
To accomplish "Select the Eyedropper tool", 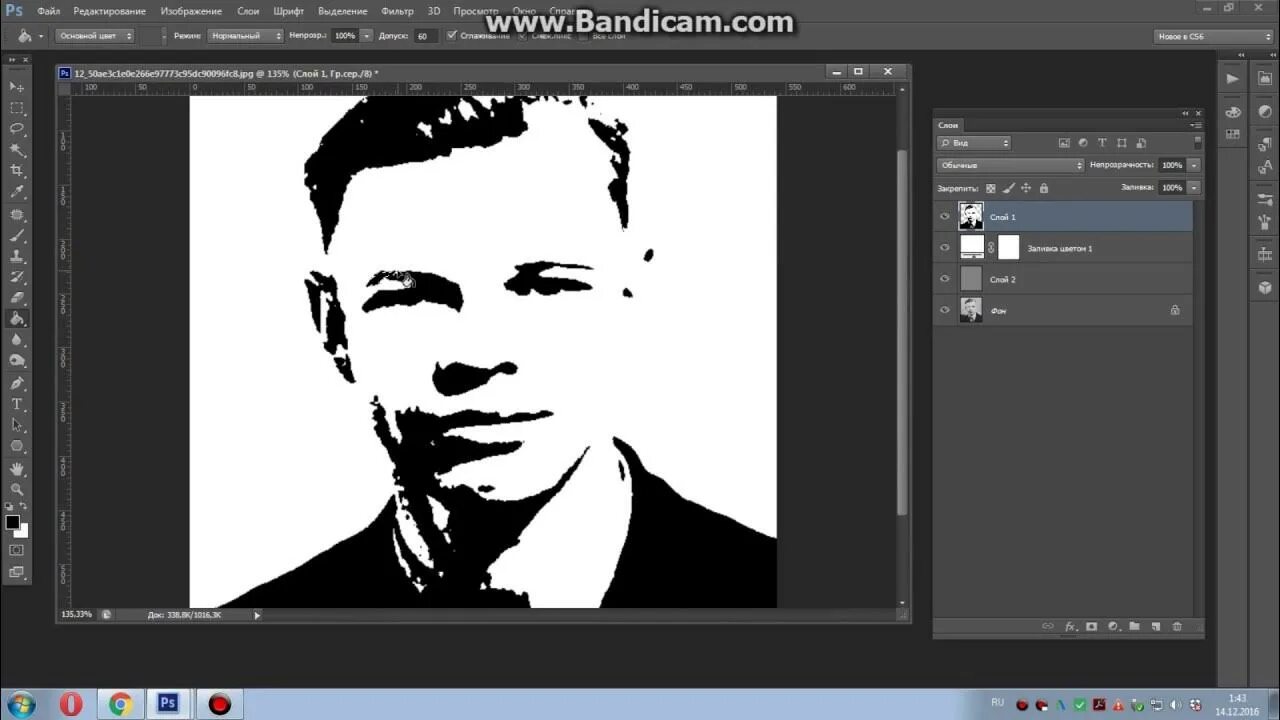I will click(x=17, y=192).
